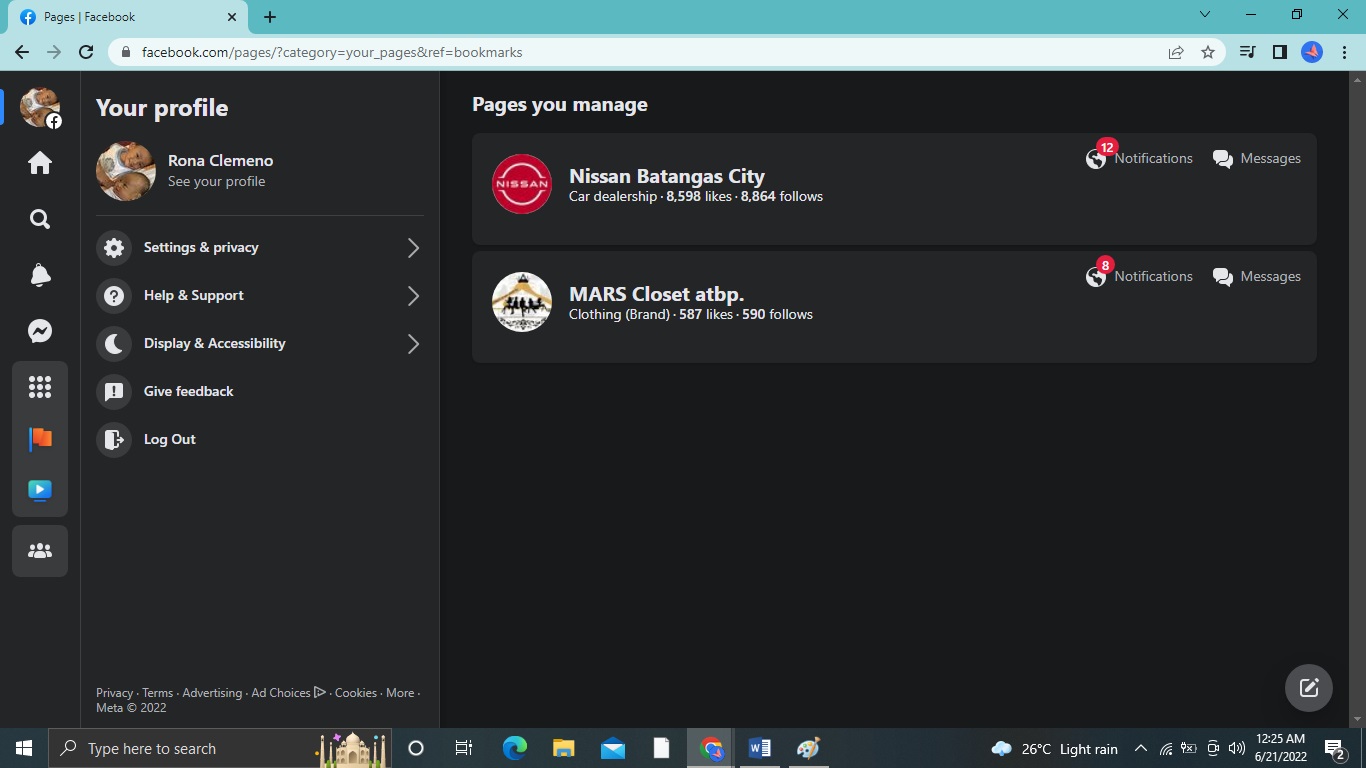Click the Settings & privacy gear icon
This screenshot has width=1366, height=768.
pyautogui.click(x=114, y=247)
